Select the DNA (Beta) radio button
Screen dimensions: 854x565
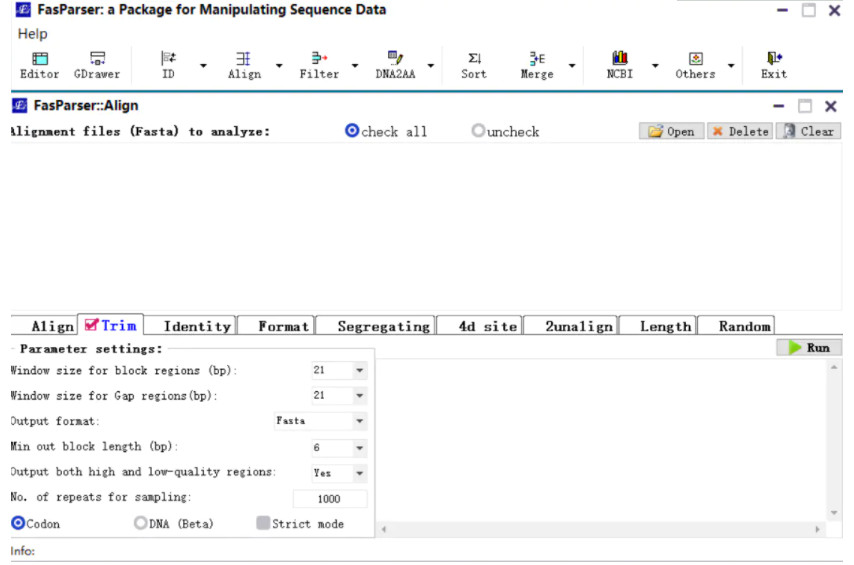tap(141, 523)
